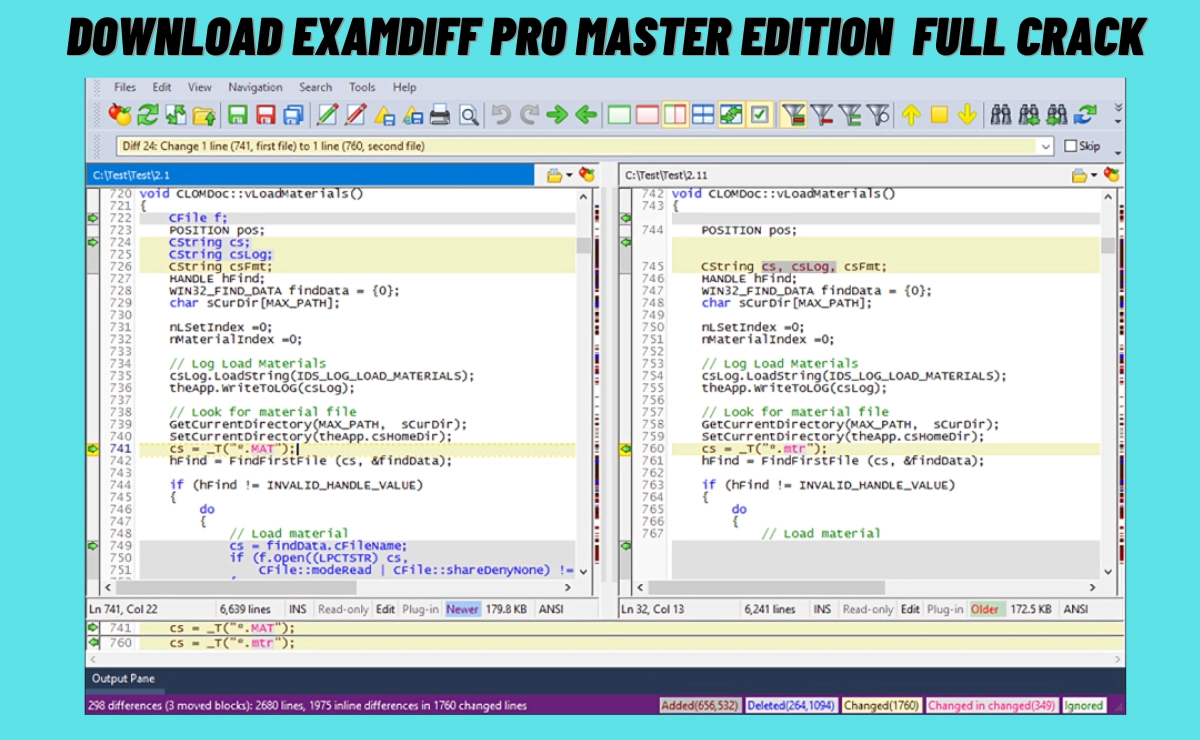Open the View menu
This screenshot has width=1200, height=740.
click(200, 87)
